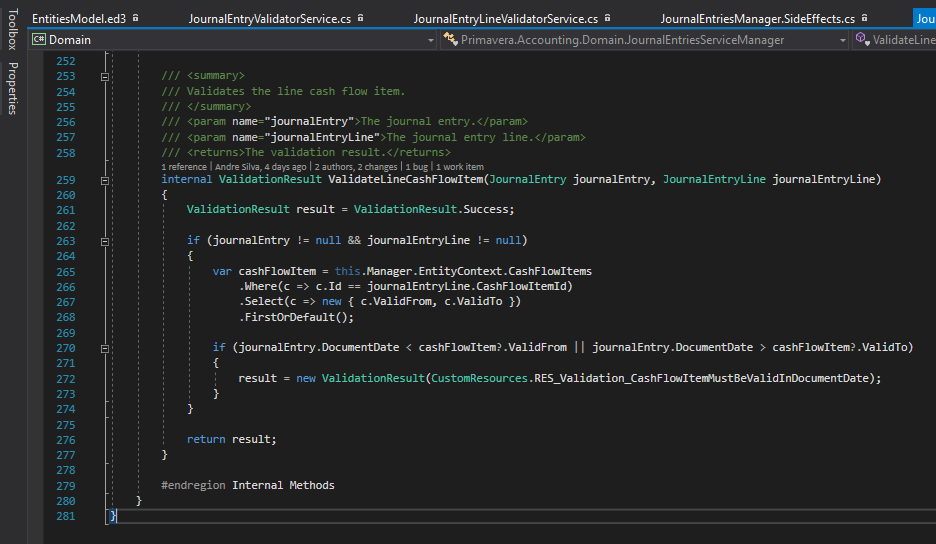Open 2 authors, 2 changes CodeLens

point(356,167)
